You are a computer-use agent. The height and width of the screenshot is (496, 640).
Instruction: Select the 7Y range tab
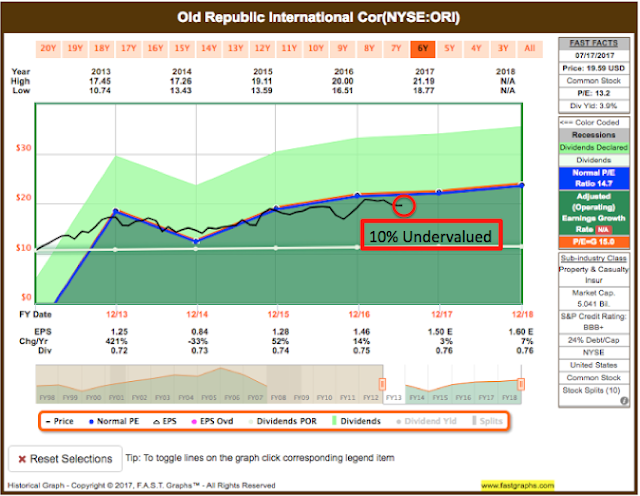pos(396,49)
